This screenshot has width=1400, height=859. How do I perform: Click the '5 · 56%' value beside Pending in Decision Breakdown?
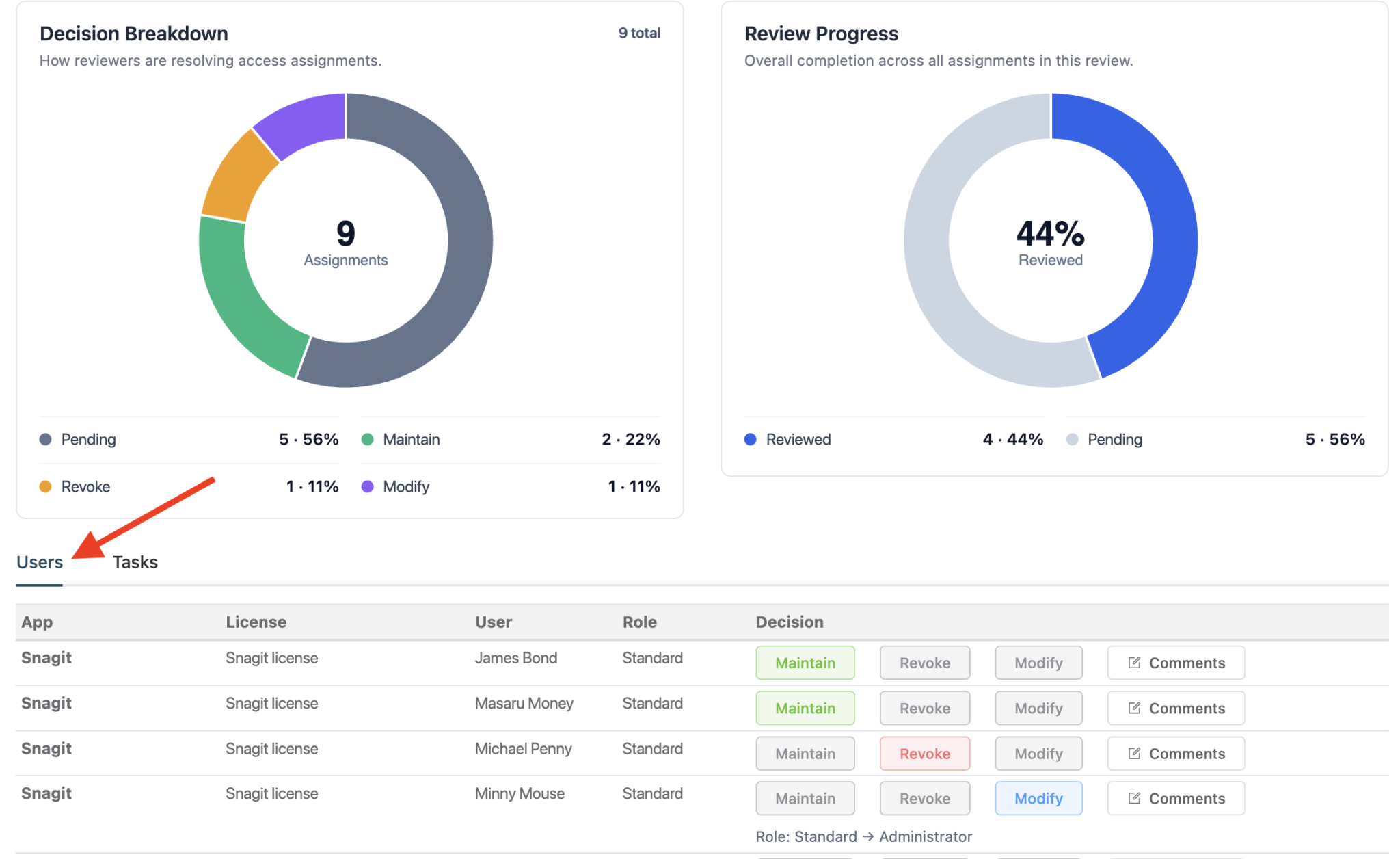pyautogui.click(x=309, y=439)
